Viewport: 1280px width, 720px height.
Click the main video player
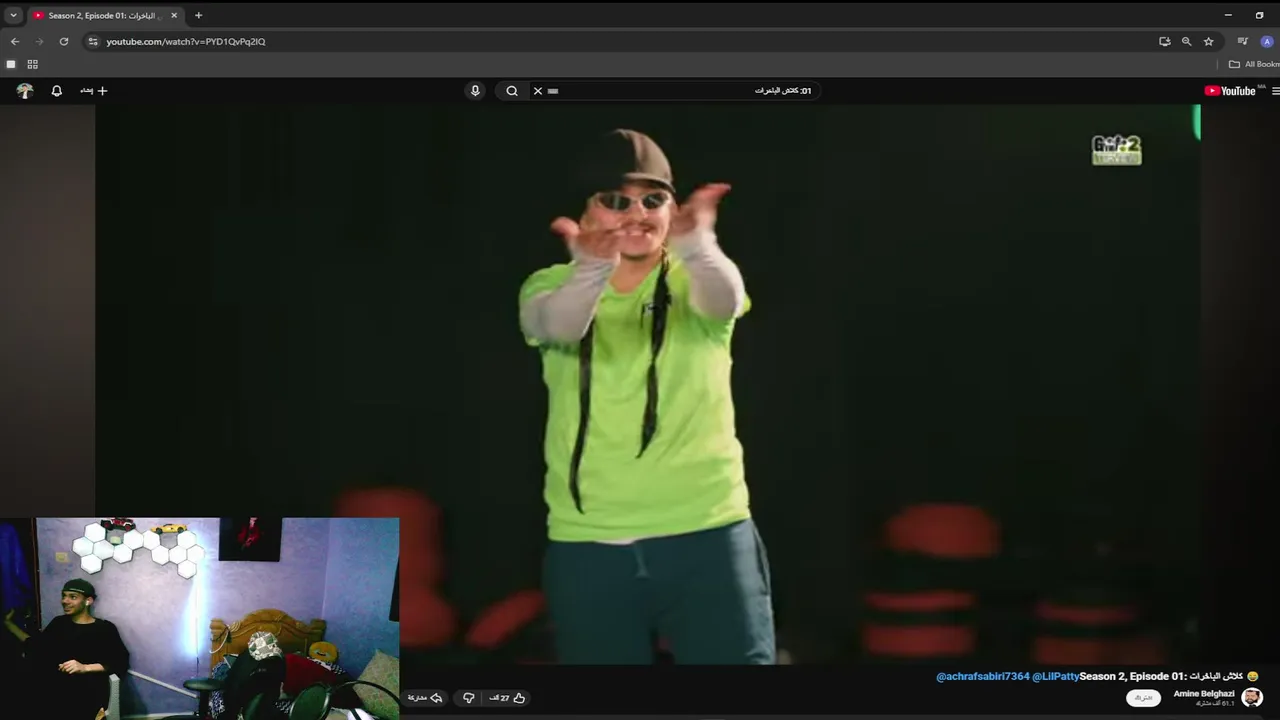648,384
